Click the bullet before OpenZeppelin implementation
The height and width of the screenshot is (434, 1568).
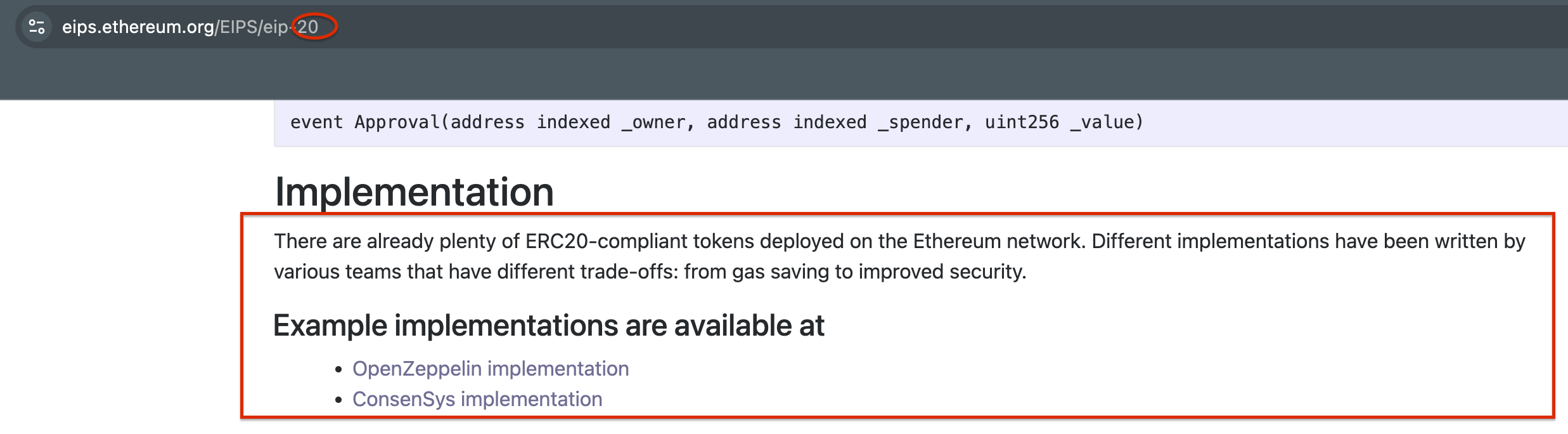pyautogui.click(x=339, y=369)
